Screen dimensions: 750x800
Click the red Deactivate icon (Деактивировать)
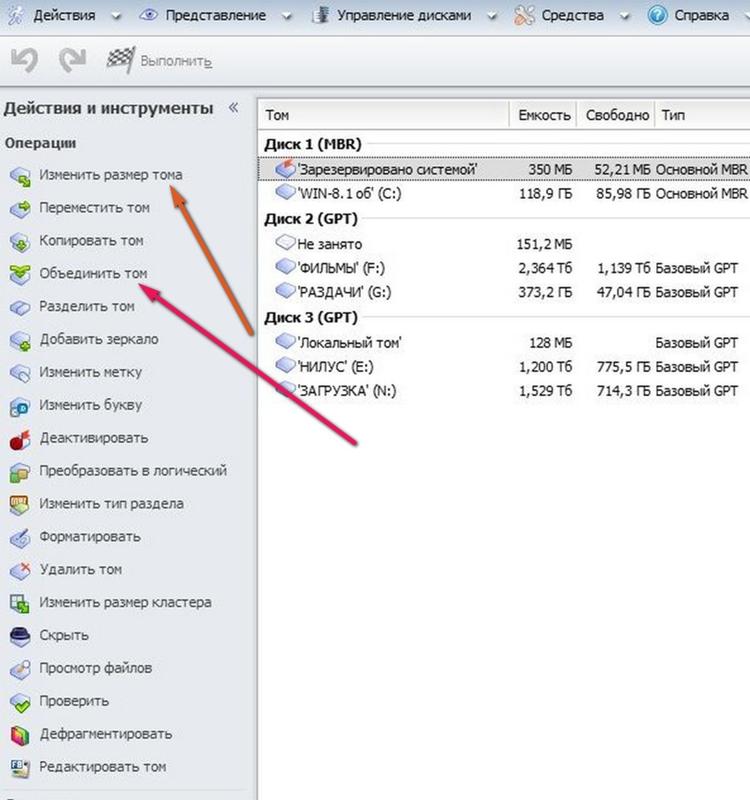point(20,439)
